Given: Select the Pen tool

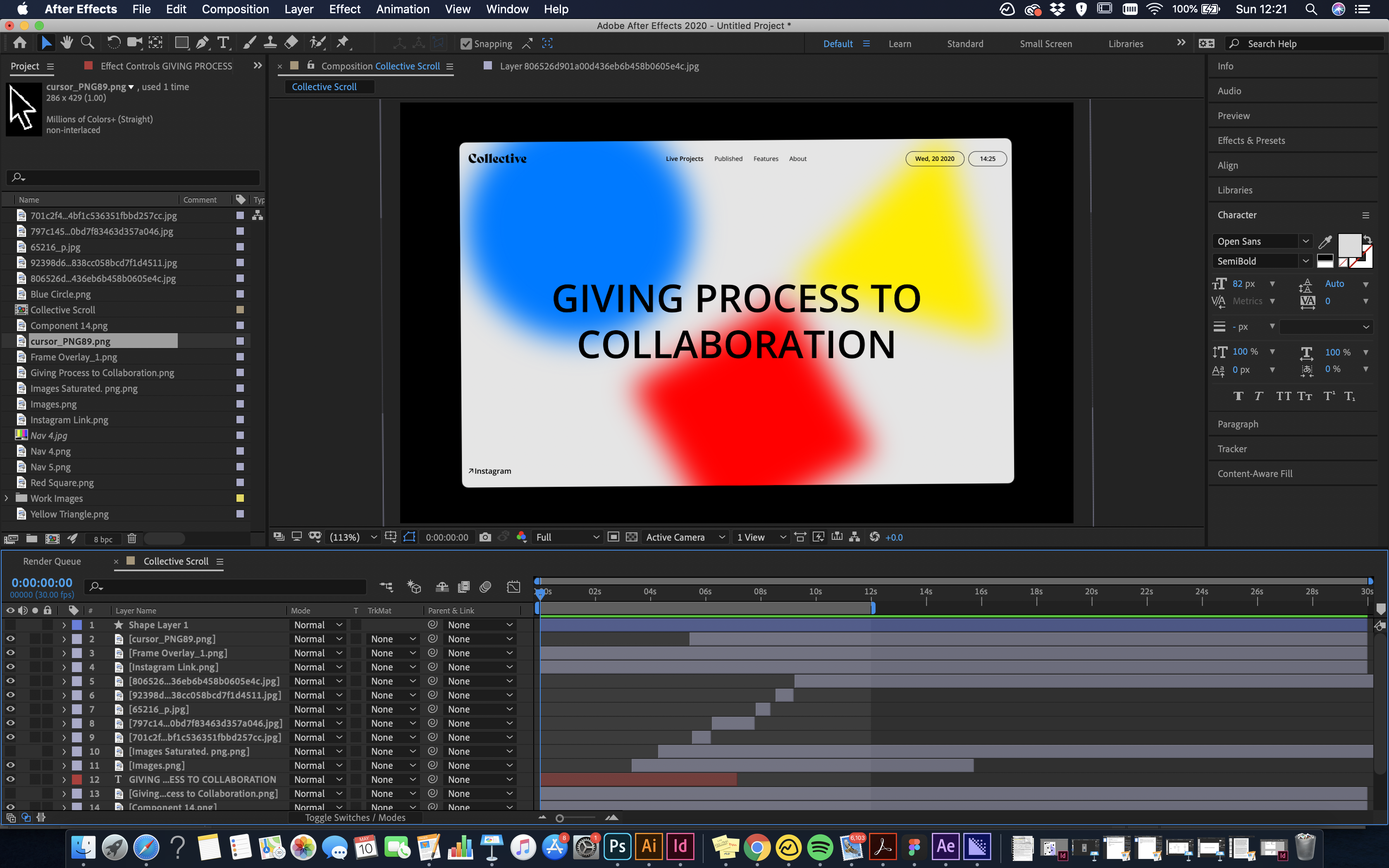Looking at the screenshot, I should [x=202, y=43].
